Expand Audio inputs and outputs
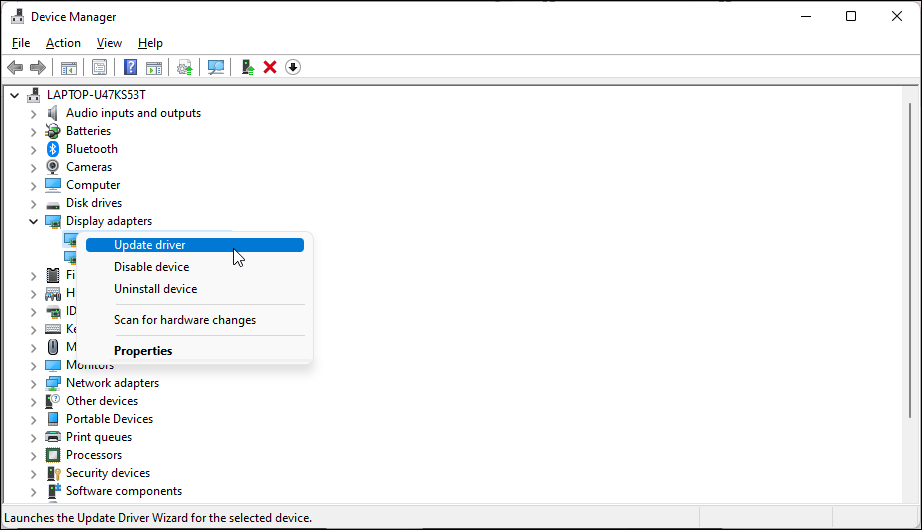 coord(34,114)
